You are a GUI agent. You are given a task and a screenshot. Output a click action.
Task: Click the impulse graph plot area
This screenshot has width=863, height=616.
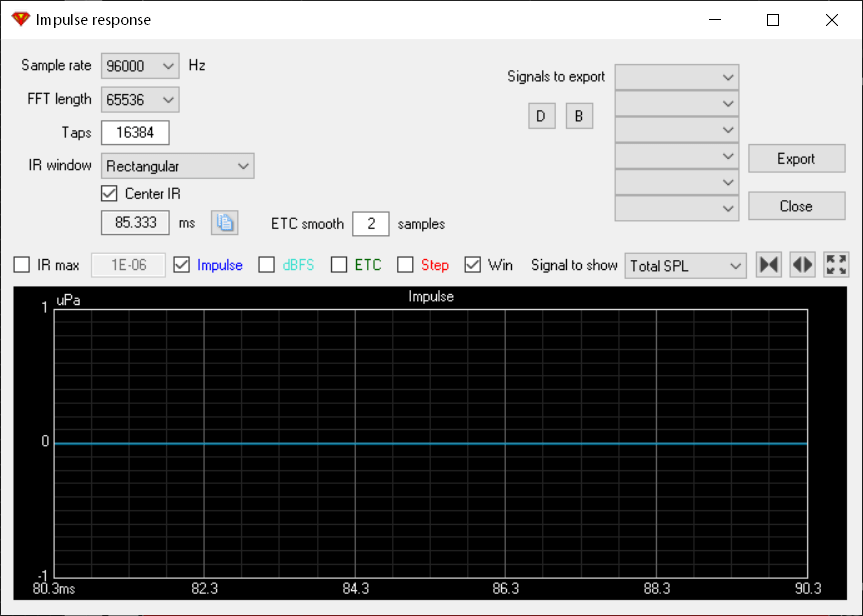click(x=430, y=443)
